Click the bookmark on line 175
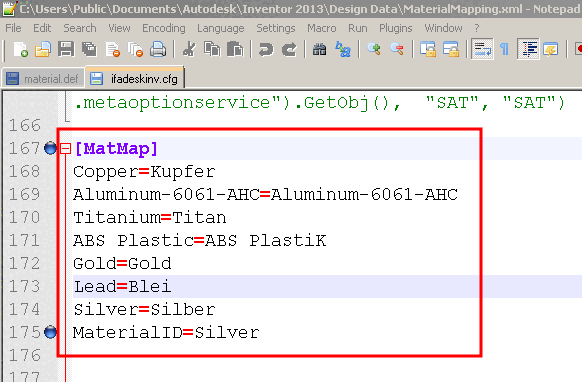Screen dimensions: 582x382 (x=50, y=332)
